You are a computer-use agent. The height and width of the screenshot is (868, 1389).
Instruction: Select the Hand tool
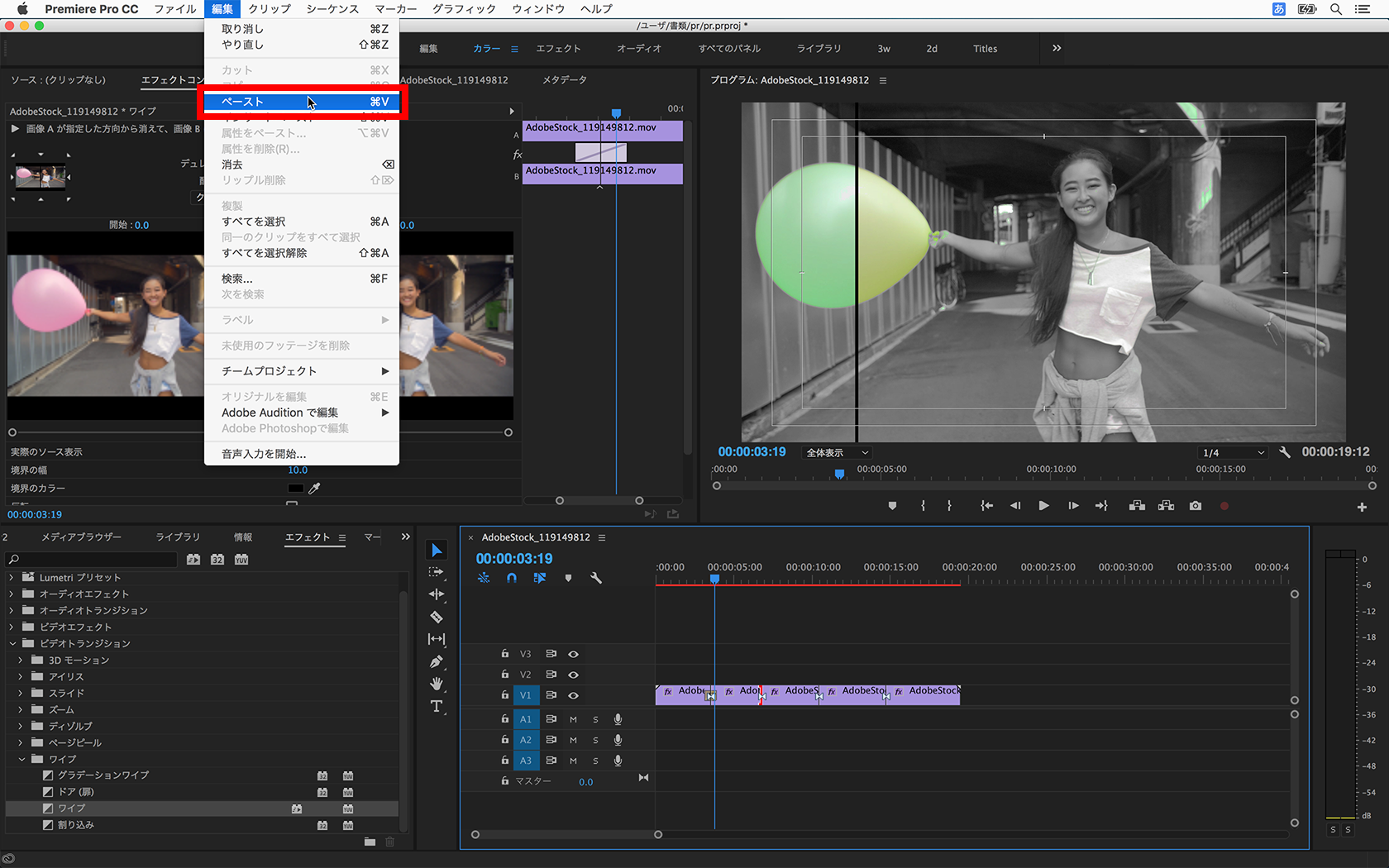tap(437, 684)
